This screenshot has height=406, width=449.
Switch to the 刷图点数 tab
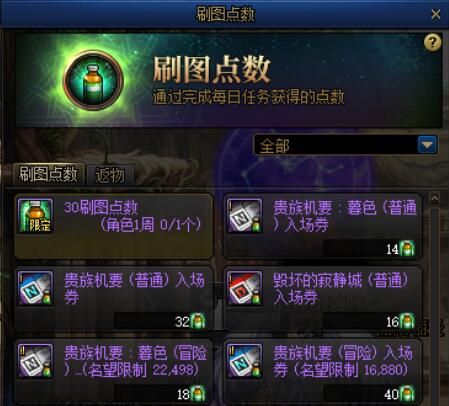(x=48, y=174)
